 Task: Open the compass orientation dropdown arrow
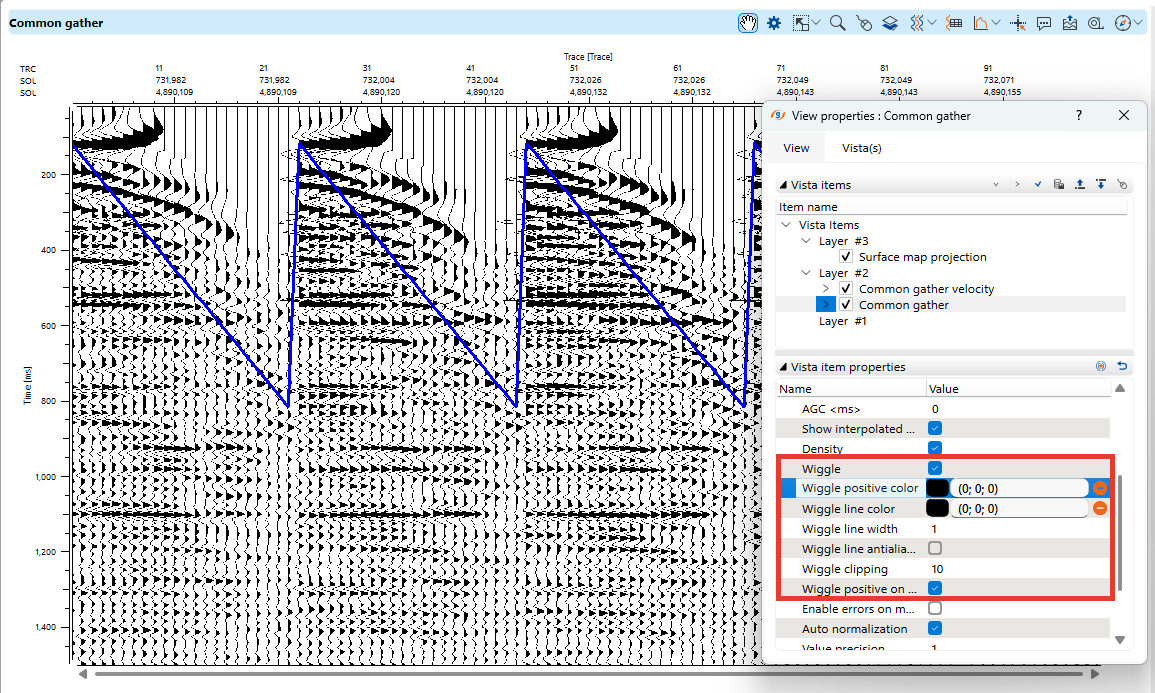1139,23
